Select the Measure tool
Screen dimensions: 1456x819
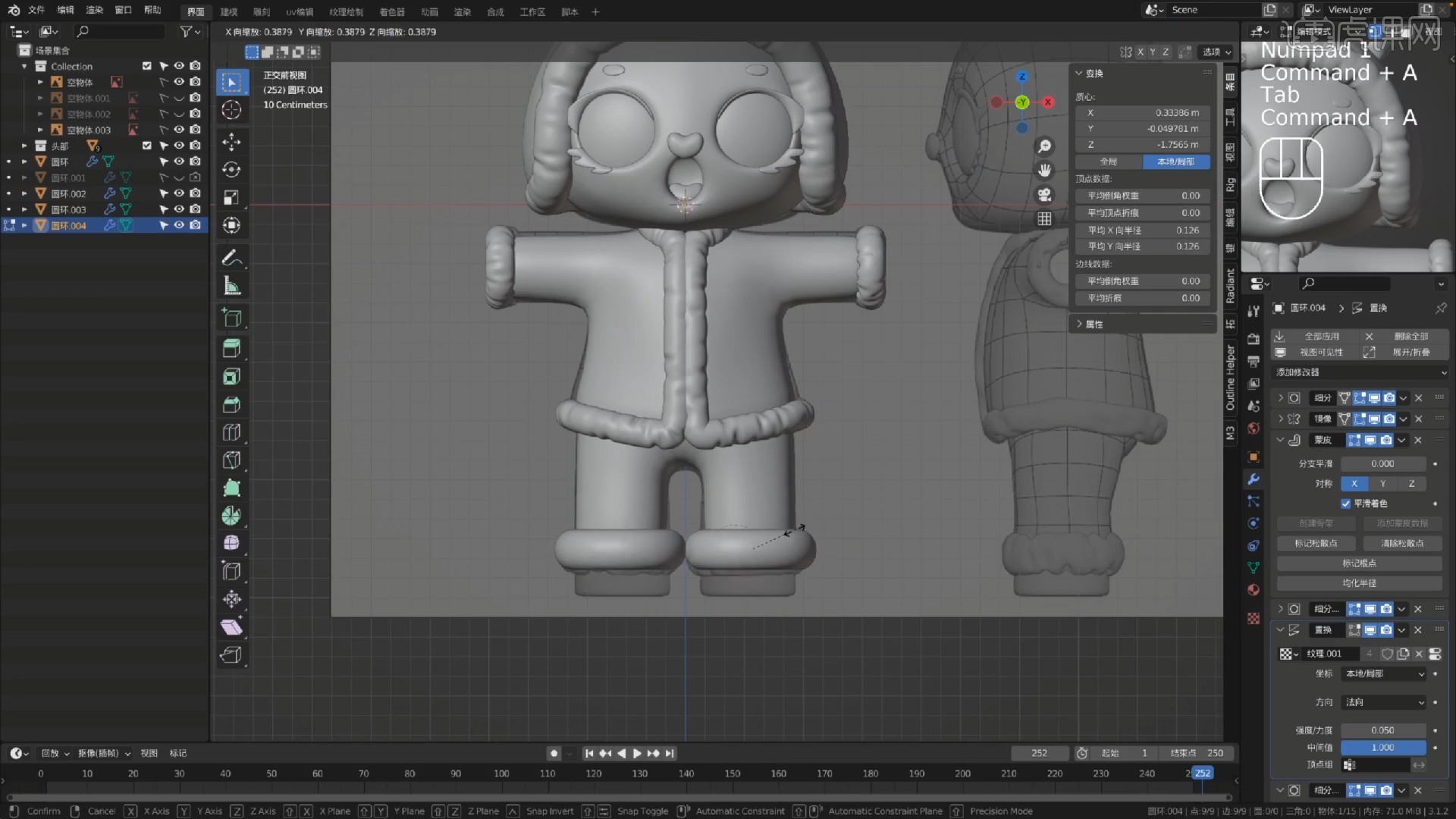point(232,286)
